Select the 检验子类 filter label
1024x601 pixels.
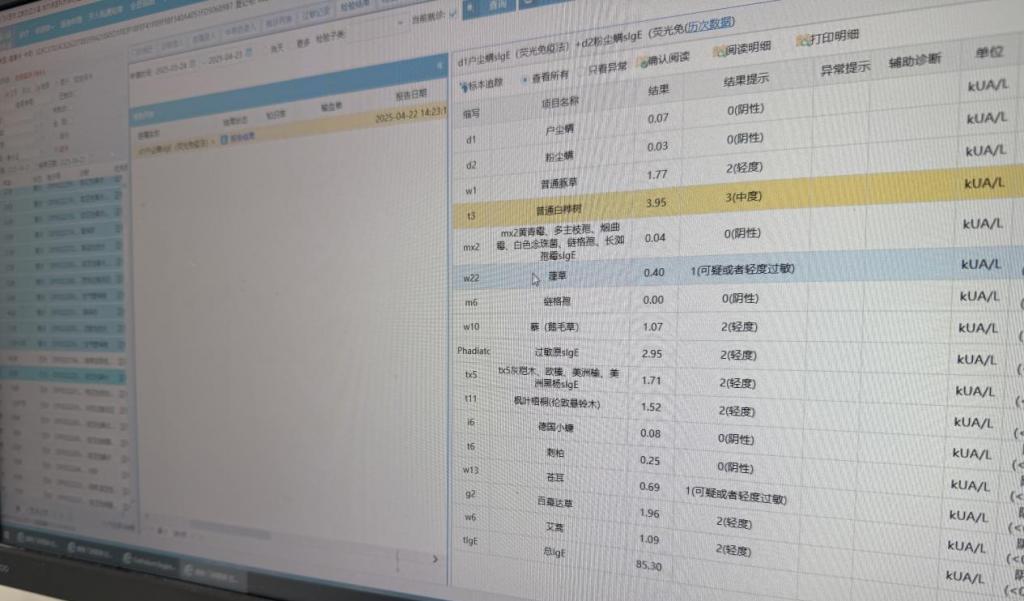click(330, 37)
